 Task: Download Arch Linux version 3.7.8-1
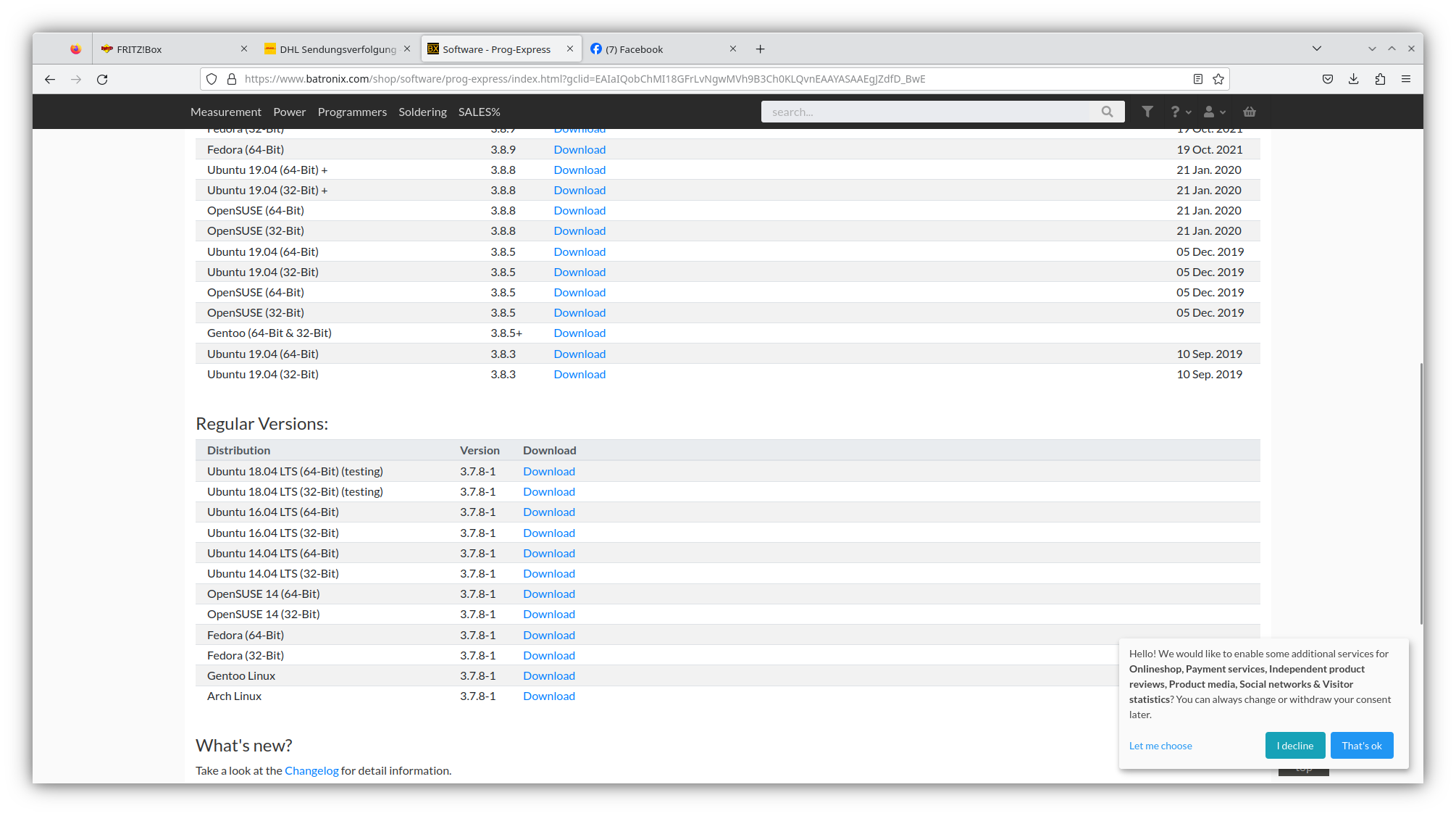549,696
